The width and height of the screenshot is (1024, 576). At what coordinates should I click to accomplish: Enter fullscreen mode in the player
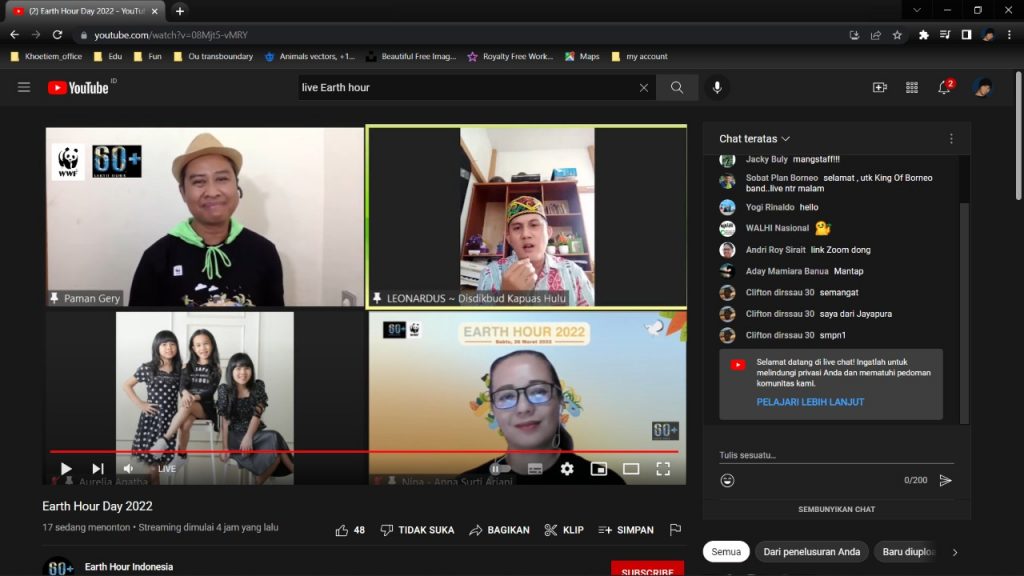pos(662,468)
